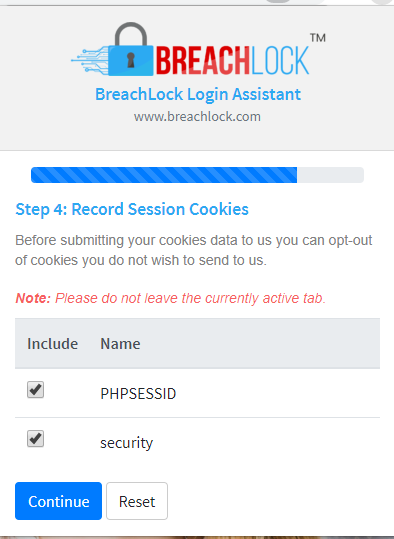Click the unfilled gray progress bar end
The width and height of the screenshot is (394, 539).
(x=330, y=175)
